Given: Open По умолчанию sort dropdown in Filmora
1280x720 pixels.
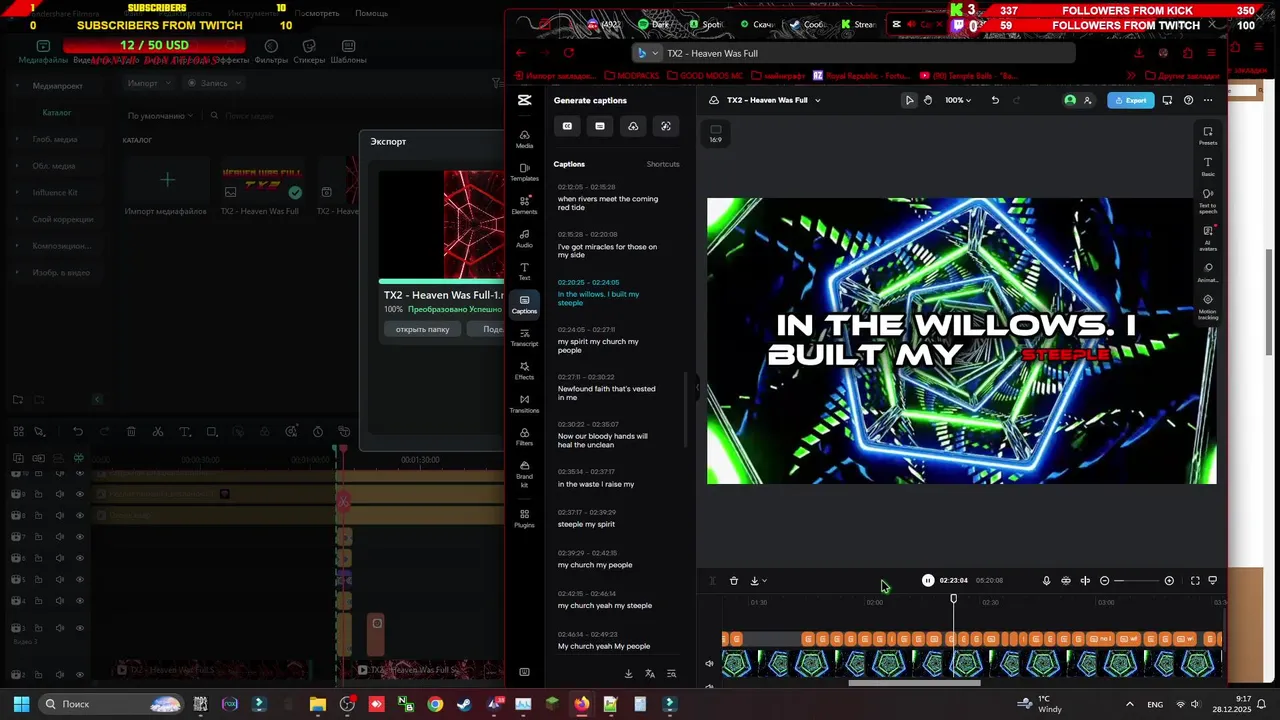Looking at the screenshot, I should [x=160, y=116].
